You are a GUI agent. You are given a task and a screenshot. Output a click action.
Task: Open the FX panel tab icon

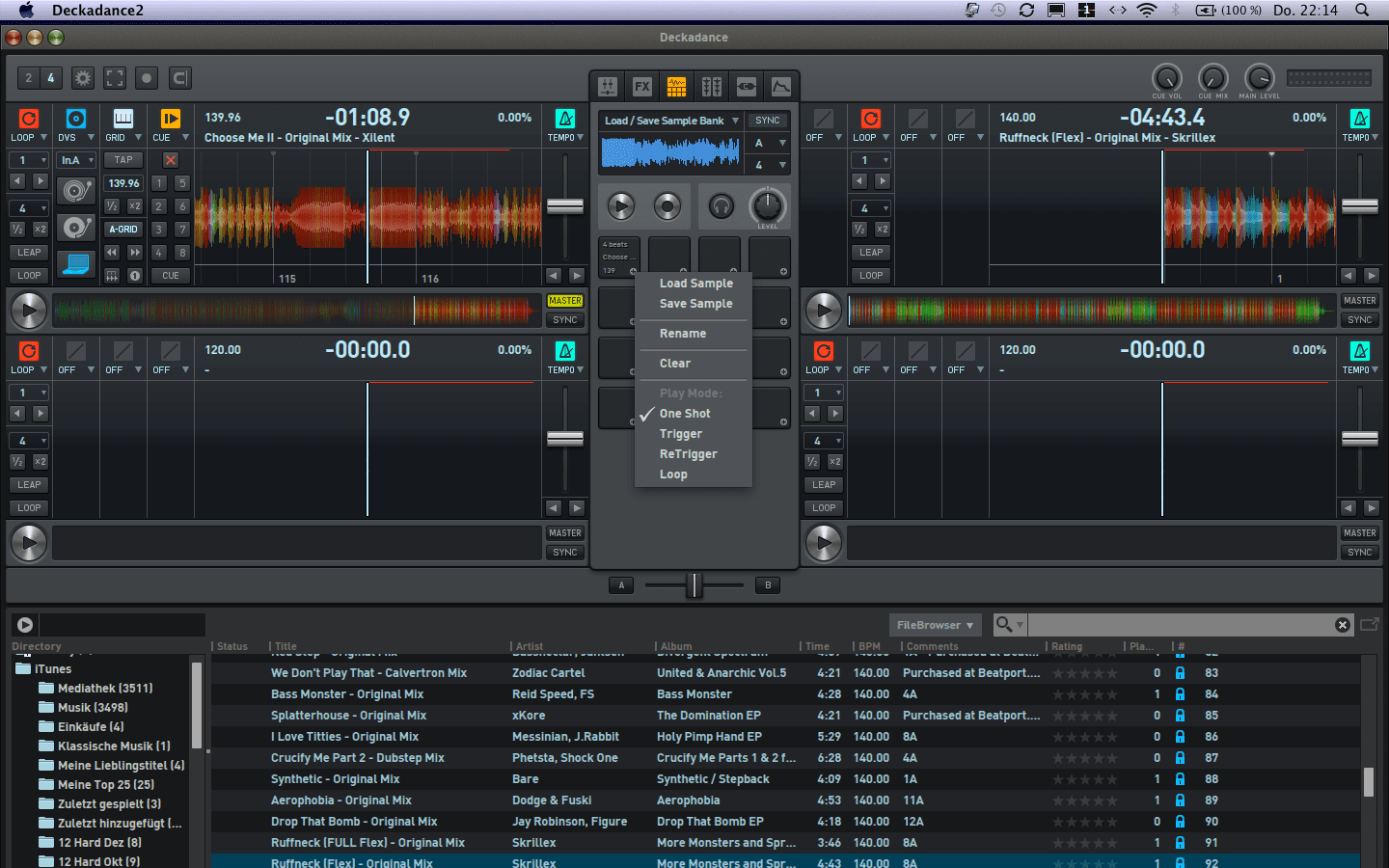click(642, 87)
